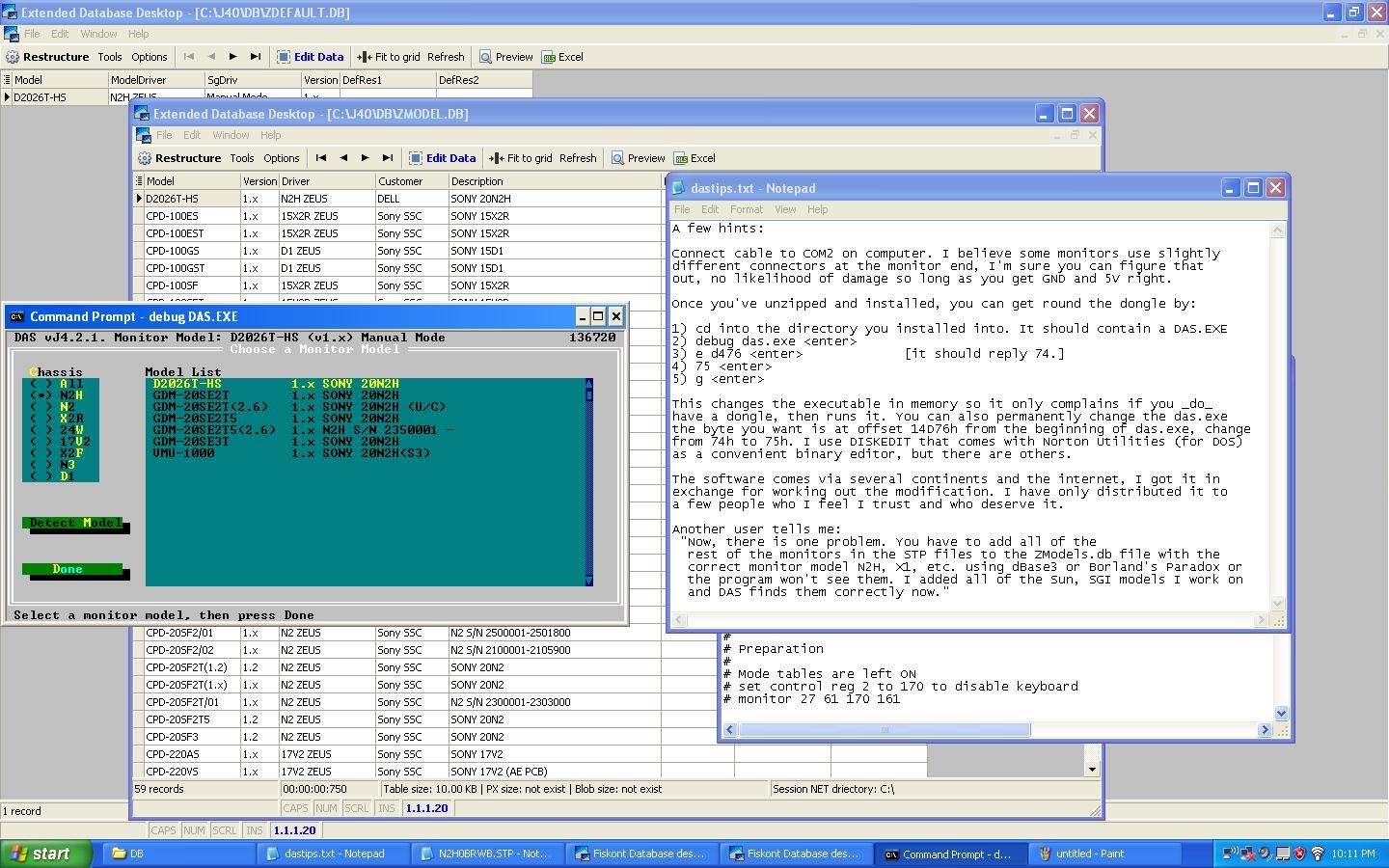Go to next record in ZMODEL toolbar
Image resolution: width=1389 pixels, height=868 pixels.
[366, 158]
